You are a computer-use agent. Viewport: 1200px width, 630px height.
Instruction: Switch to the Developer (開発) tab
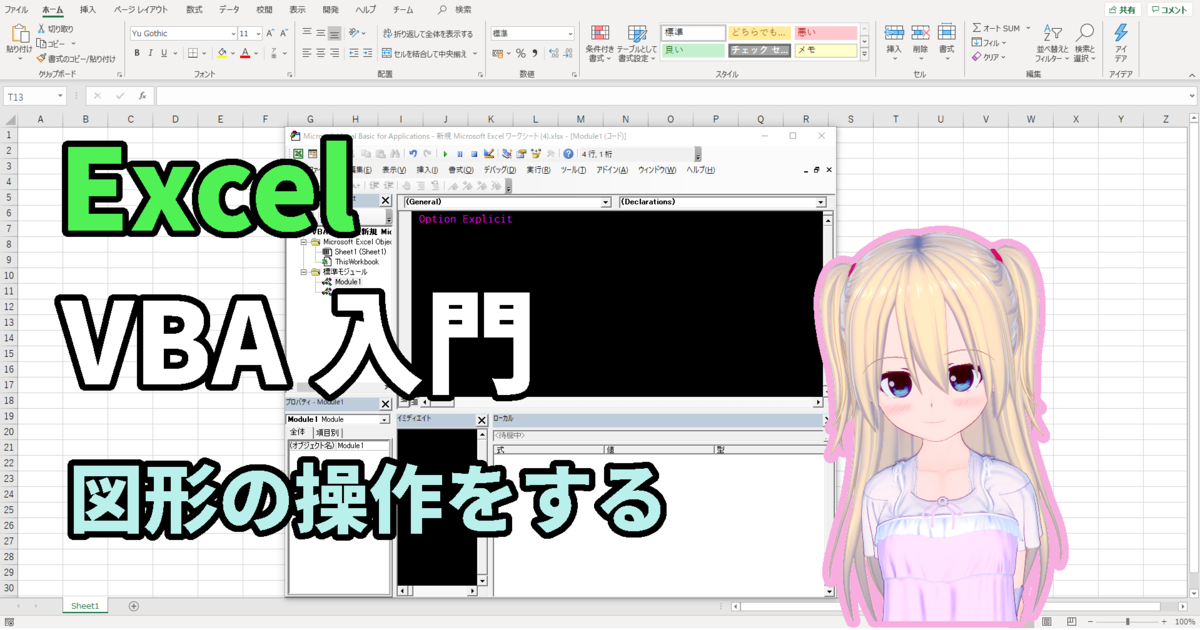pyautogui.click(x=331, y=9)
